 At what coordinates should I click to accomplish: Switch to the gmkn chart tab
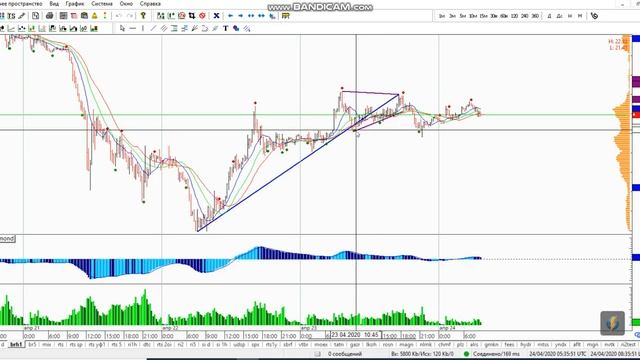[x=491, y=345]
